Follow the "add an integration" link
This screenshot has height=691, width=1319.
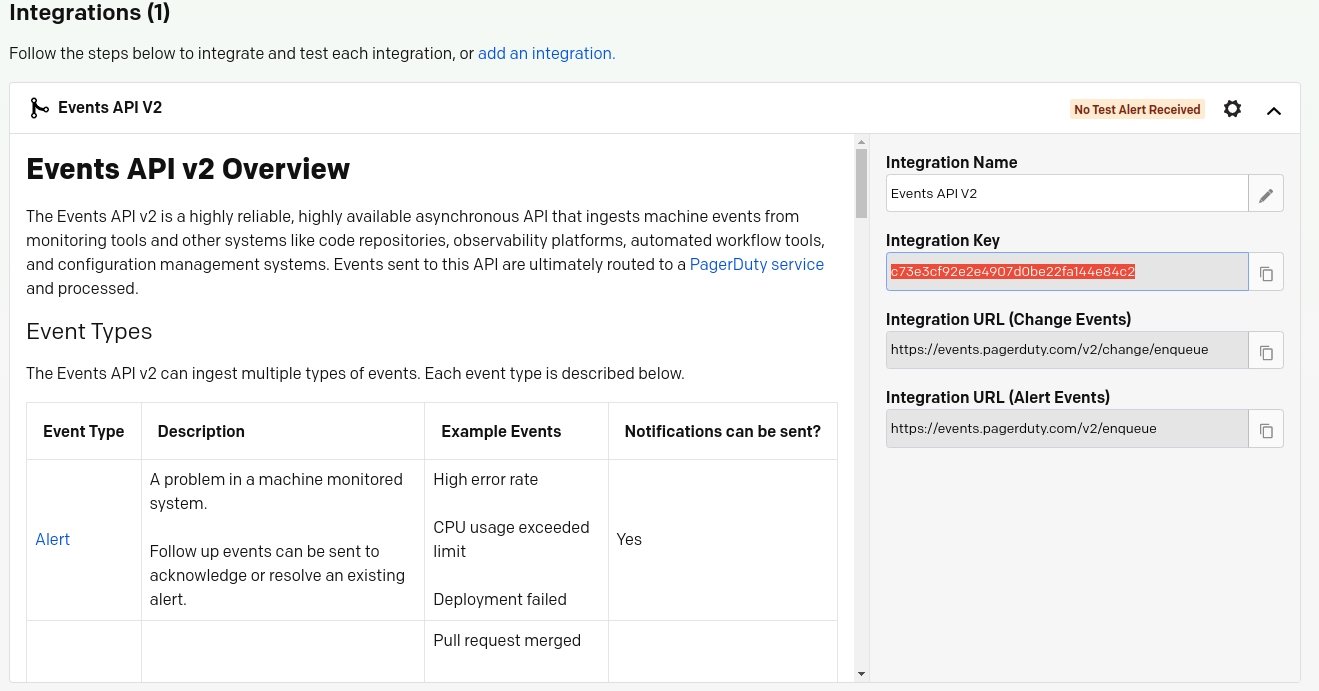[546, 54]
